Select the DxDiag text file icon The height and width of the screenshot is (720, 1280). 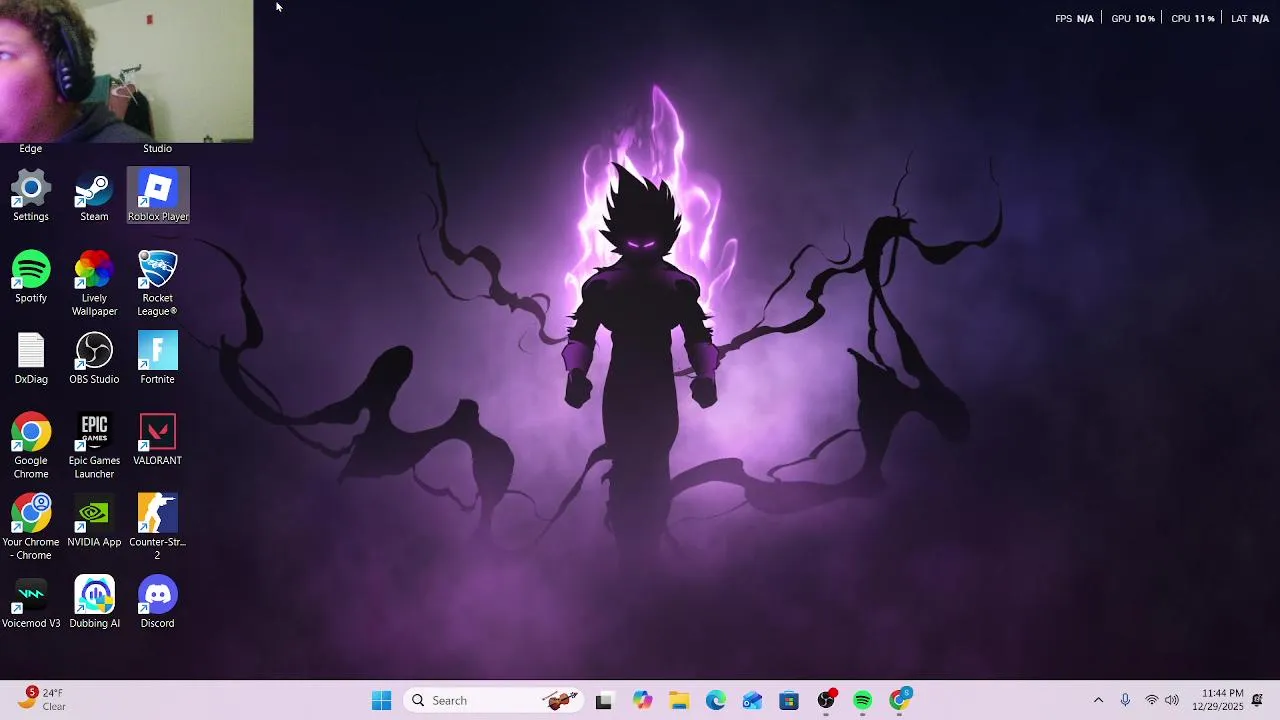(x=31, y=359)
